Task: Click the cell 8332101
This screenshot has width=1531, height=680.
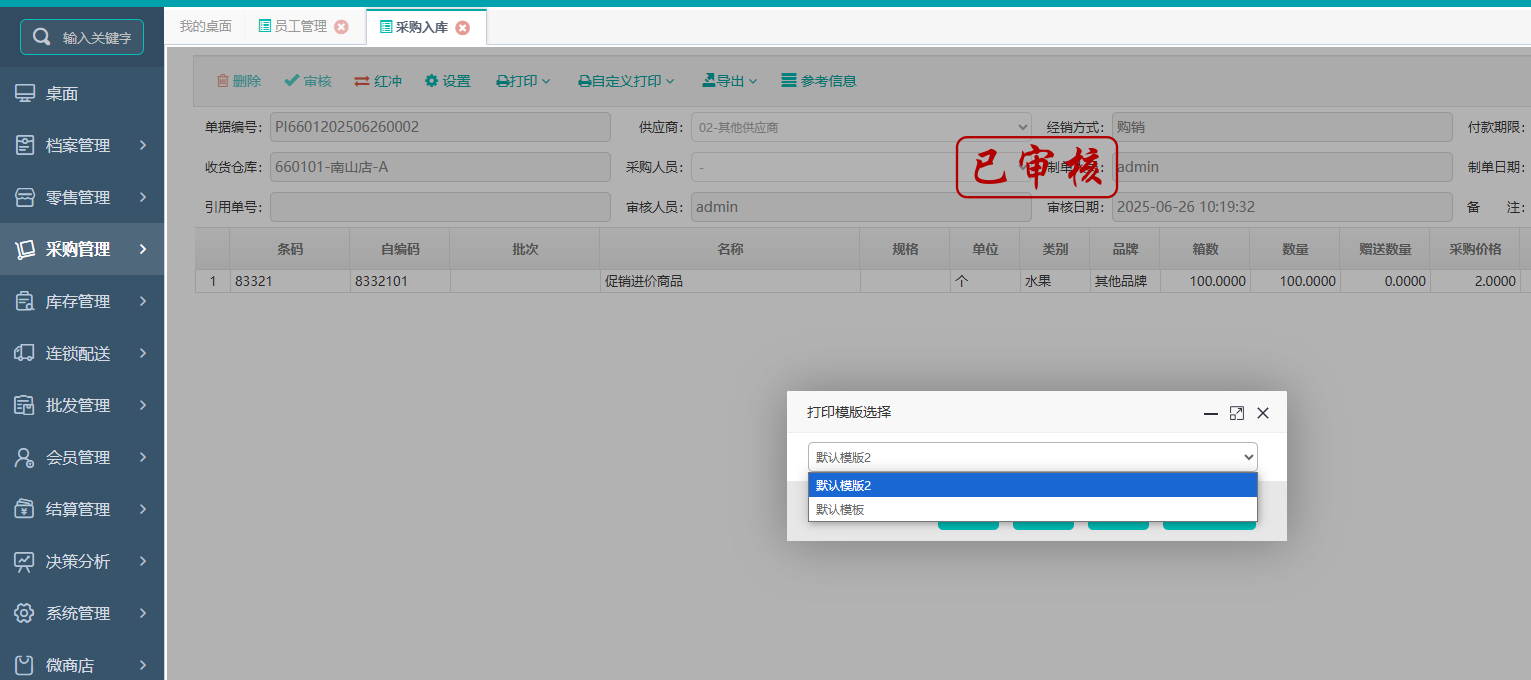Action: pyautogui.click(x=400, y=282)
